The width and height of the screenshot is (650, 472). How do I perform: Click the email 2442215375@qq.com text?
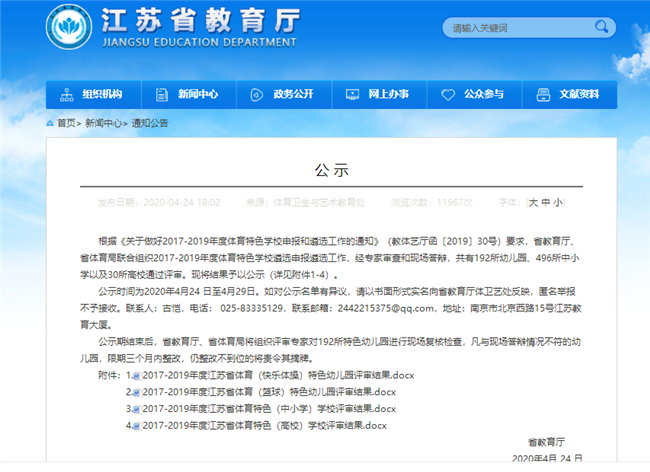[x=386, y=308]
